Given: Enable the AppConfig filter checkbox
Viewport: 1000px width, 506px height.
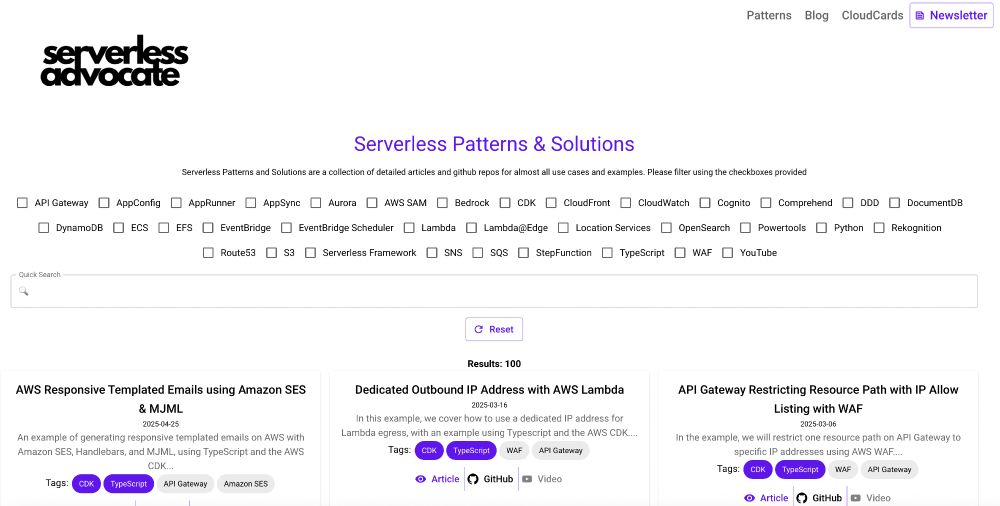Looking at the screenshot, I should pyautogui.click(x=104, y=202).
